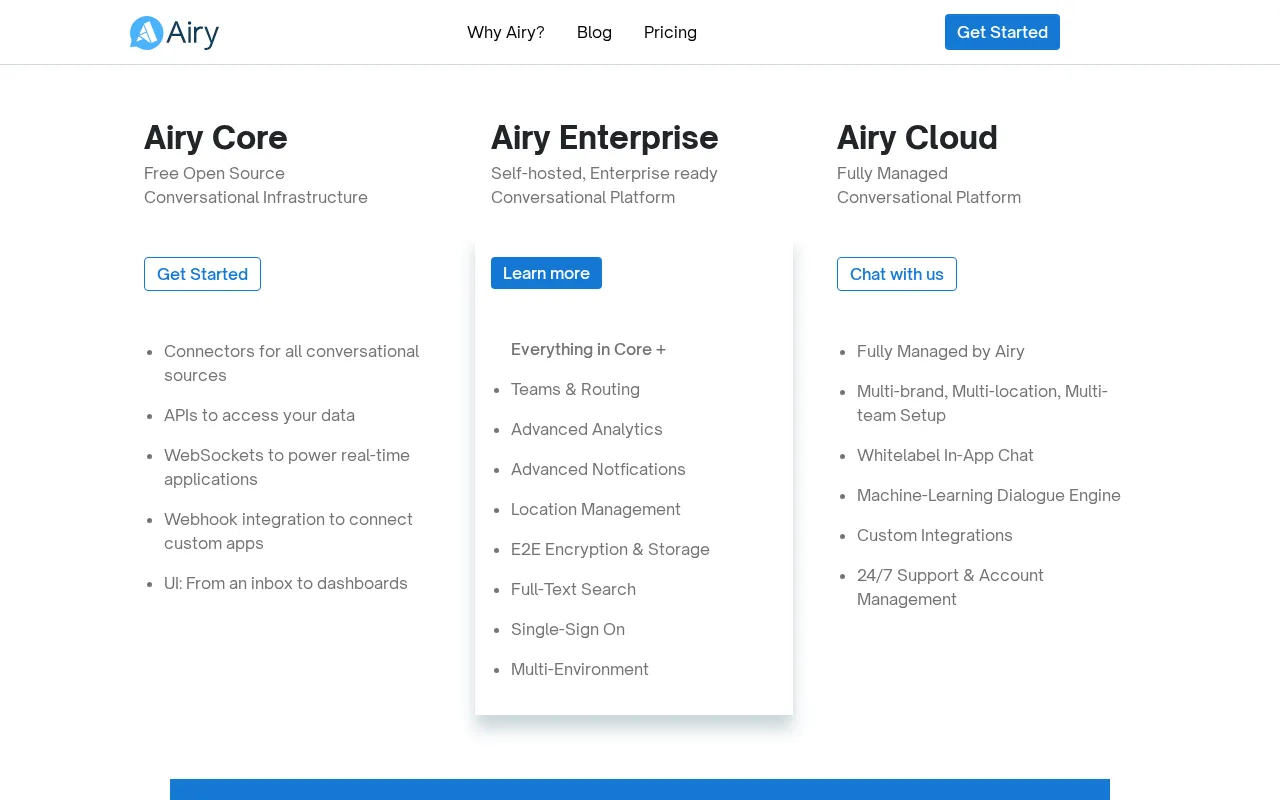Open the Pricing page
1280x800 pixels.
(670, 32)
